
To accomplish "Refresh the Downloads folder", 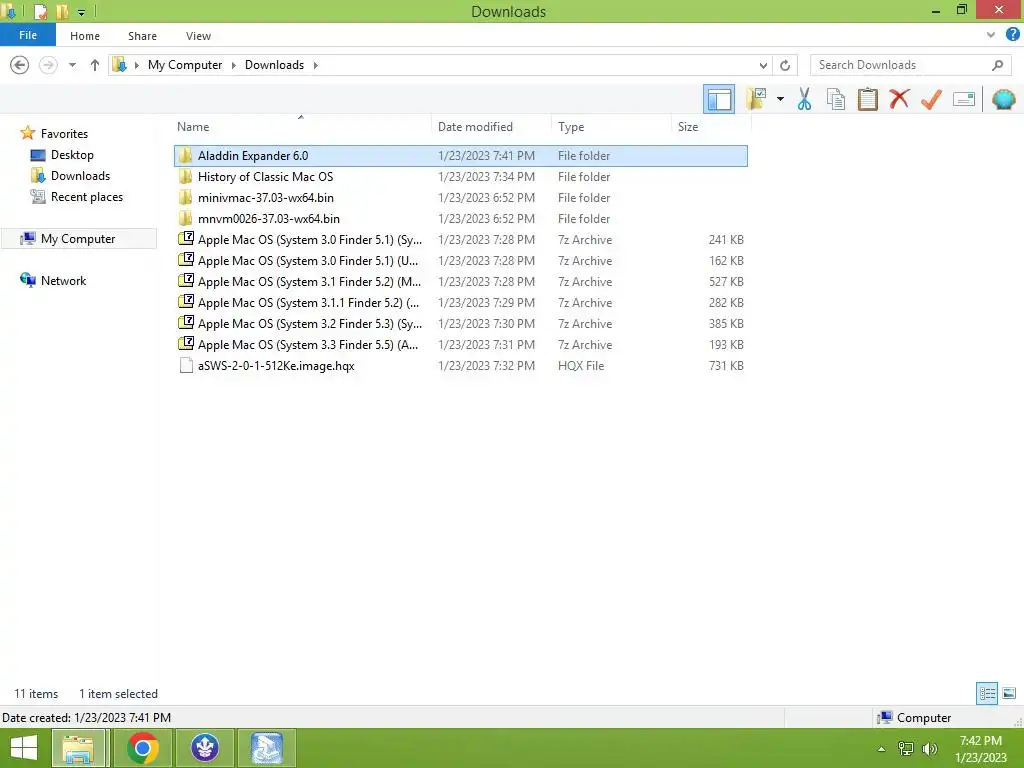I will tap(785, 65).
